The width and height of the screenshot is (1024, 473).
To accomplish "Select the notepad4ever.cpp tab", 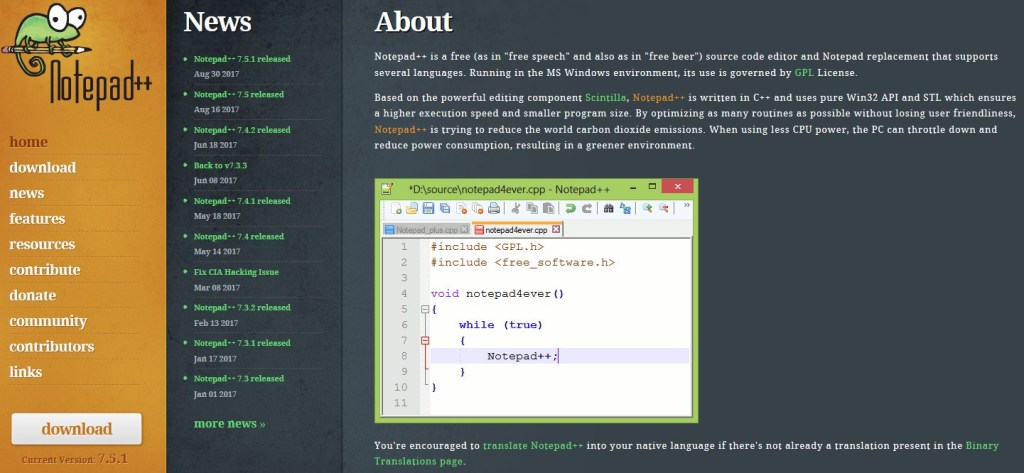I will (517, 229).
